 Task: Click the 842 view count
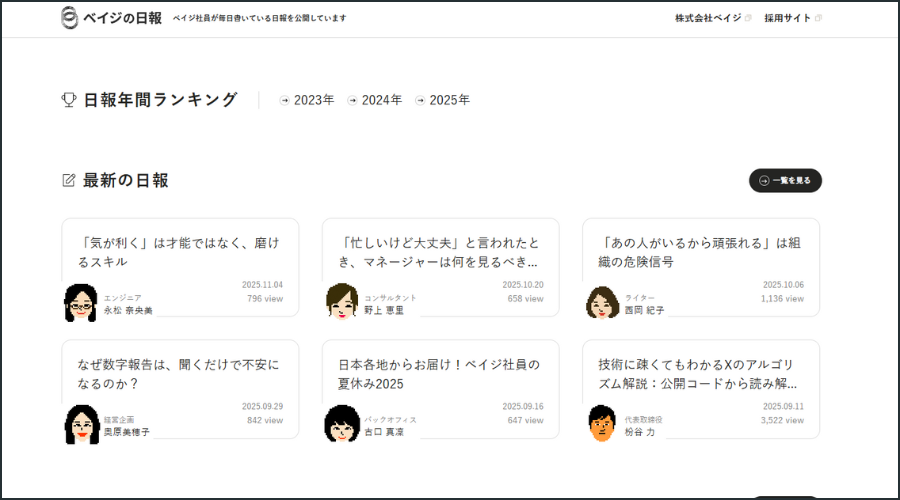[x=265, y=420]
